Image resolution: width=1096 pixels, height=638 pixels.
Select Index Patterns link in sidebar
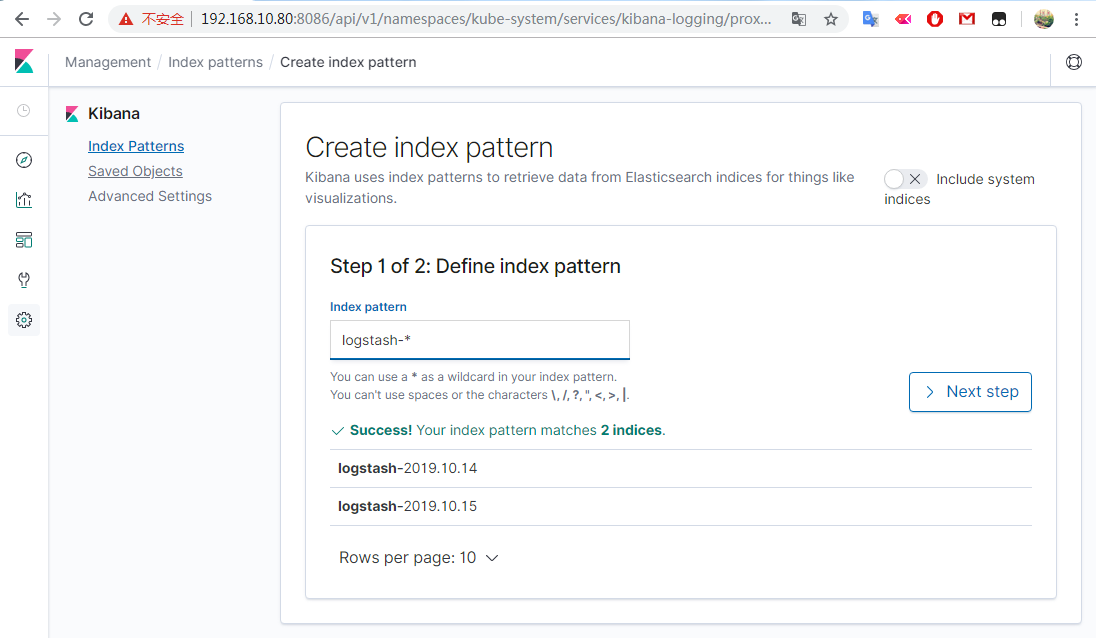pos(136,146)
